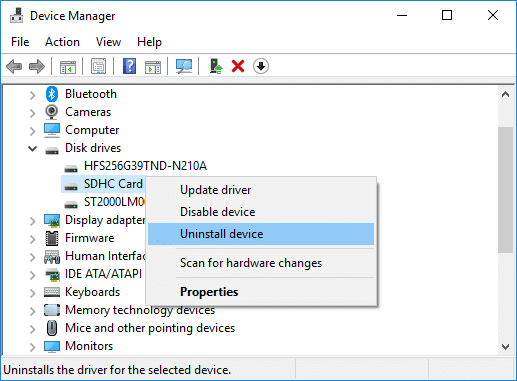Expand the Computer category
This screenshot has height=381, width=517.
[x=32, y=131]
